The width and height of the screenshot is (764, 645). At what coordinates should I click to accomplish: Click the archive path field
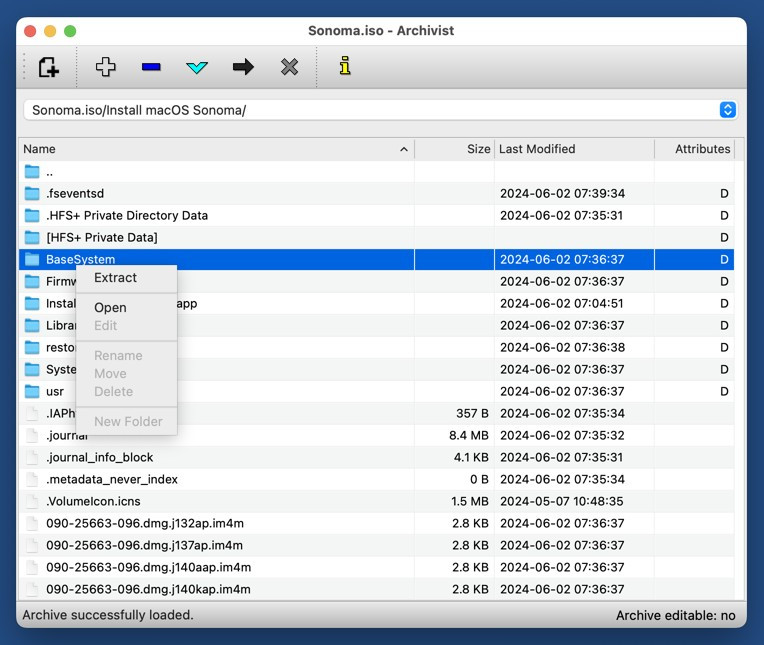click(x=380, y=110)
